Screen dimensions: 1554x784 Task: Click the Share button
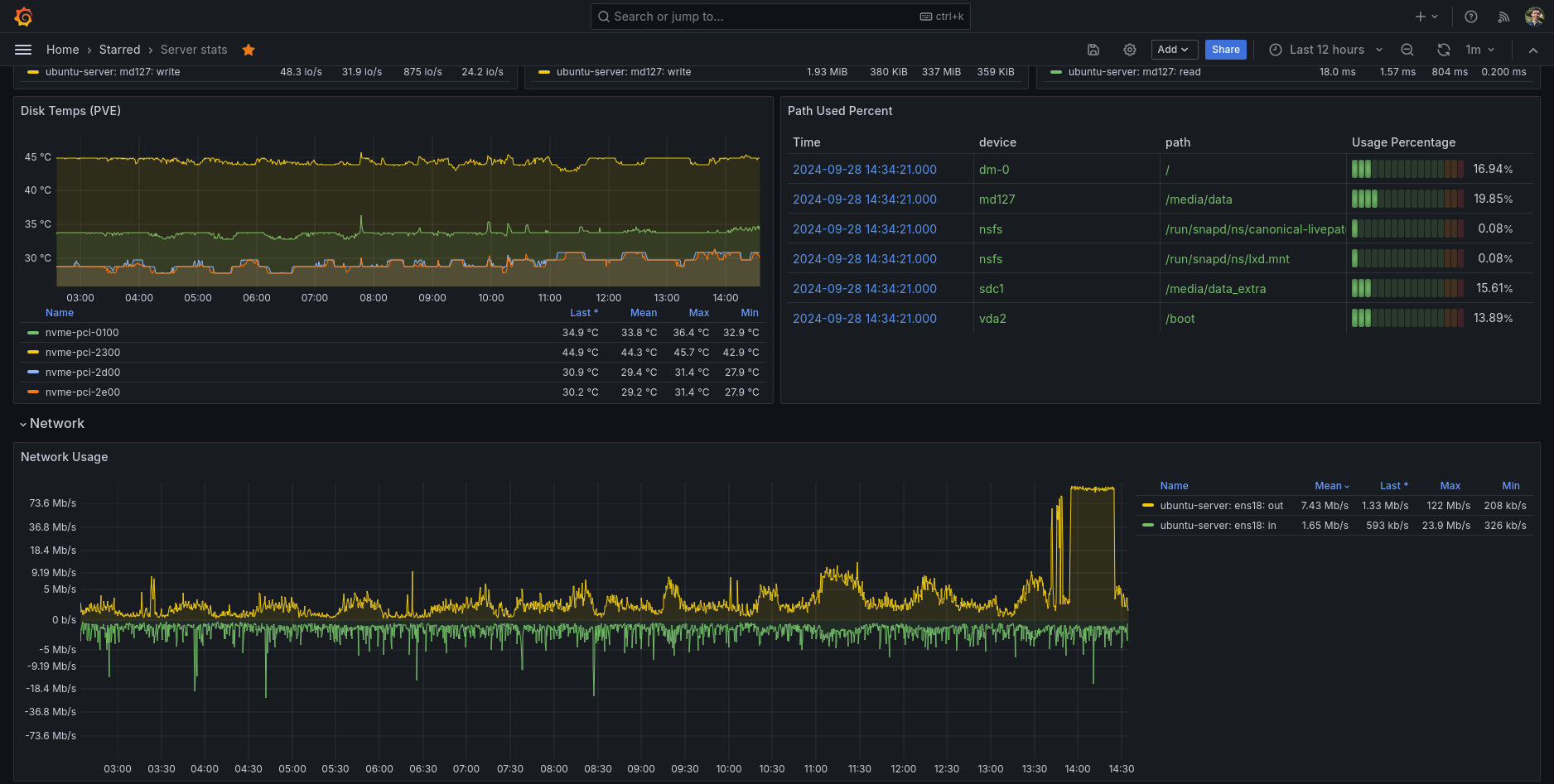1225,50
